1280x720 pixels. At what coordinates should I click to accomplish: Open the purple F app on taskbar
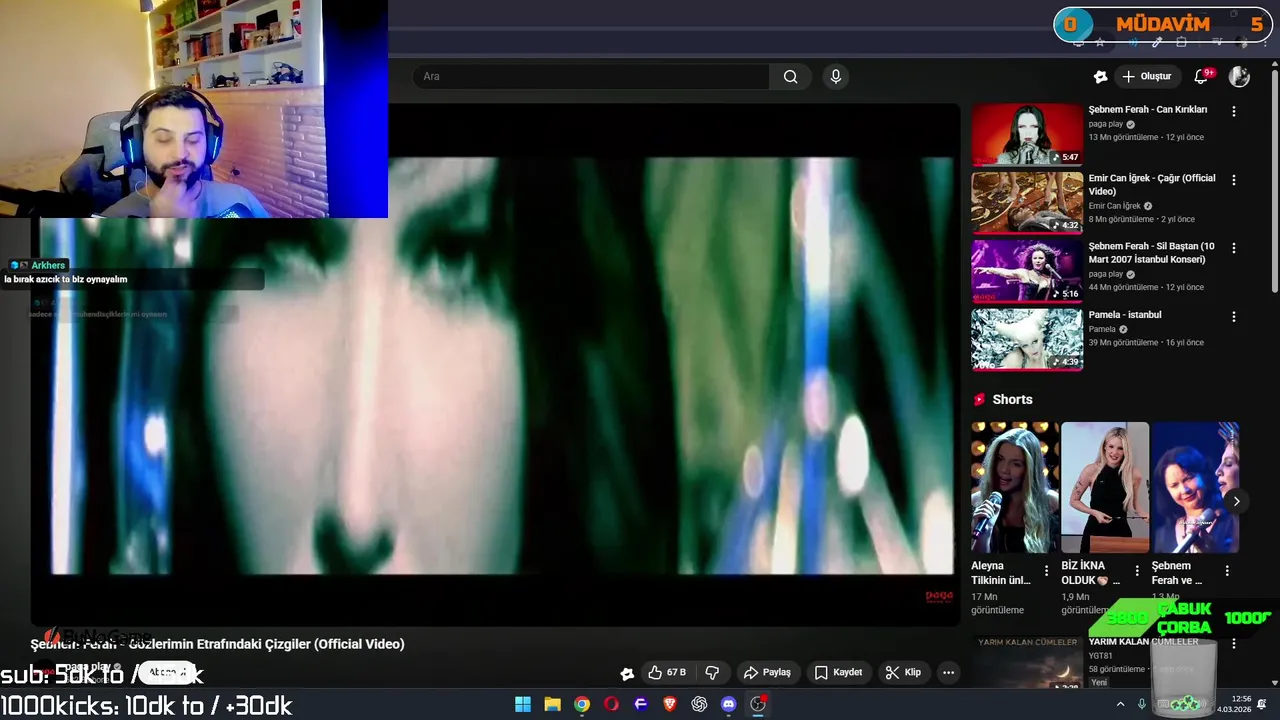641,704
